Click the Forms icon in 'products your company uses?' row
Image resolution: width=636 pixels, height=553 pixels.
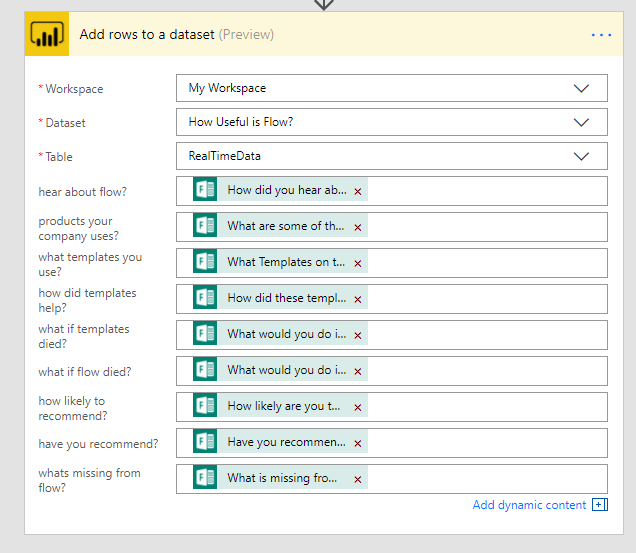205,226
